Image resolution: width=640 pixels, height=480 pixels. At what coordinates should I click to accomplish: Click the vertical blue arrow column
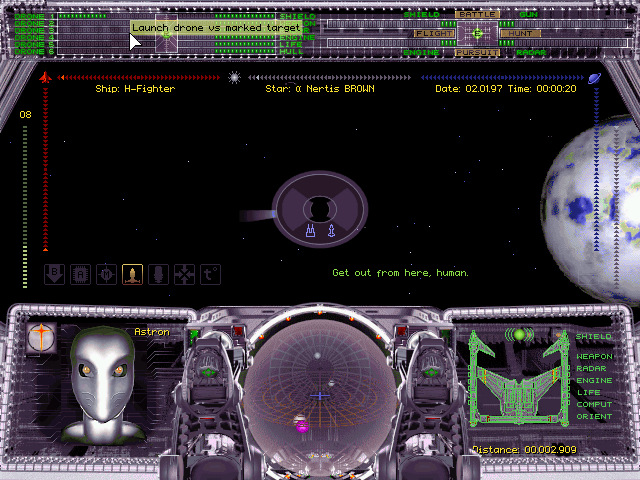(596, 169)
